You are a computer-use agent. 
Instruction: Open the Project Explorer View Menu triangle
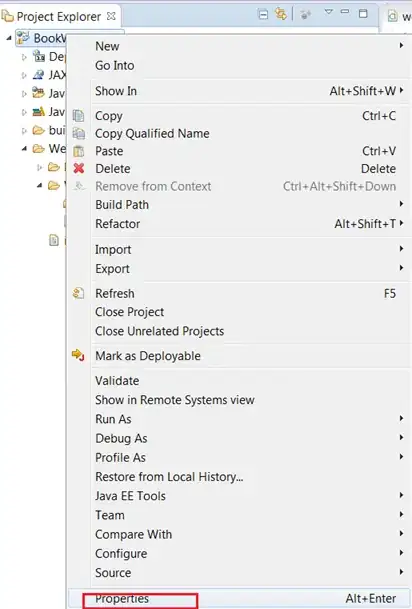(x=329, y=12)
